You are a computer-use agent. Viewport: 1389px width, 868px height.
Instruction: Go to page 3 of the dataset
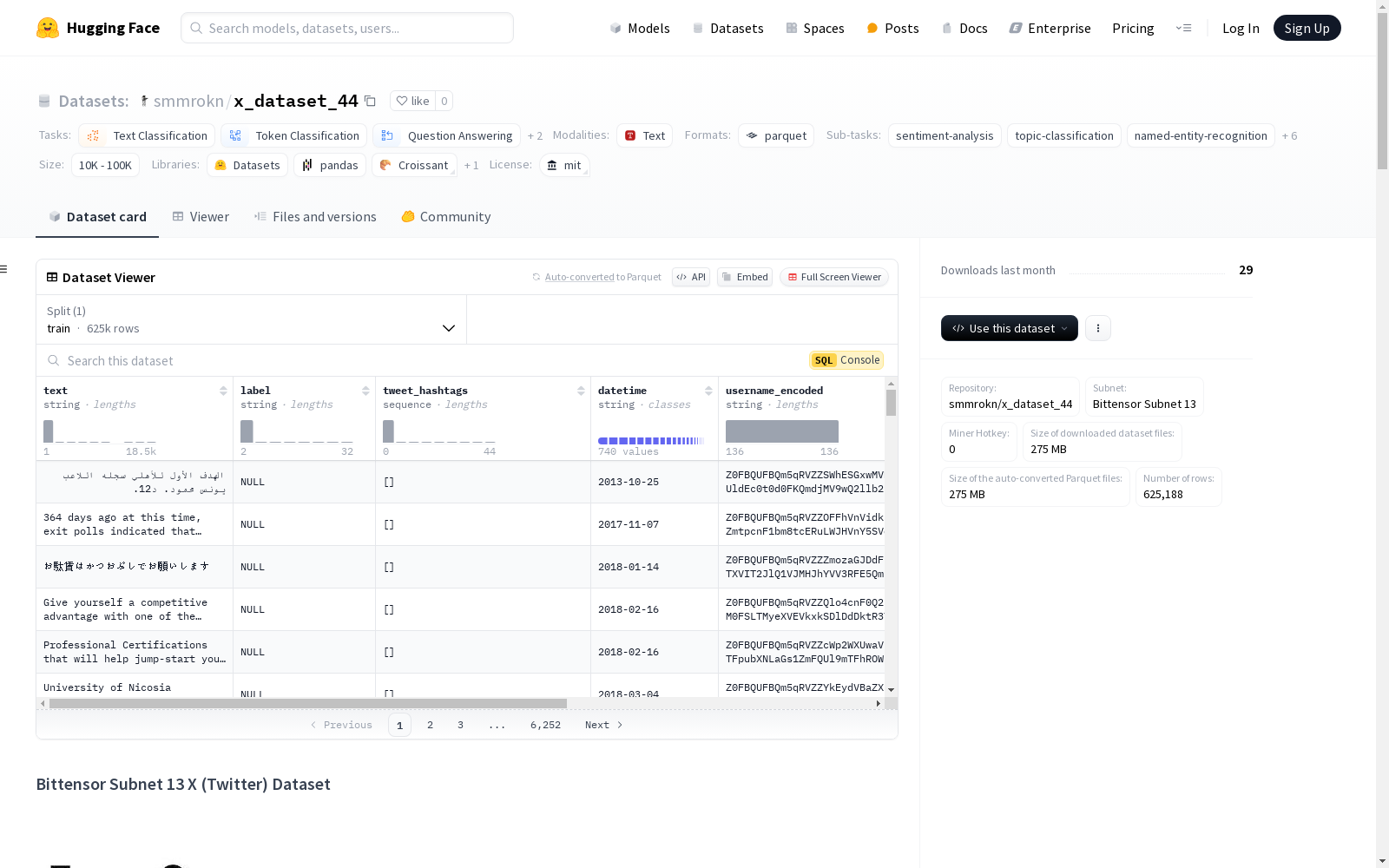[460, 725]
